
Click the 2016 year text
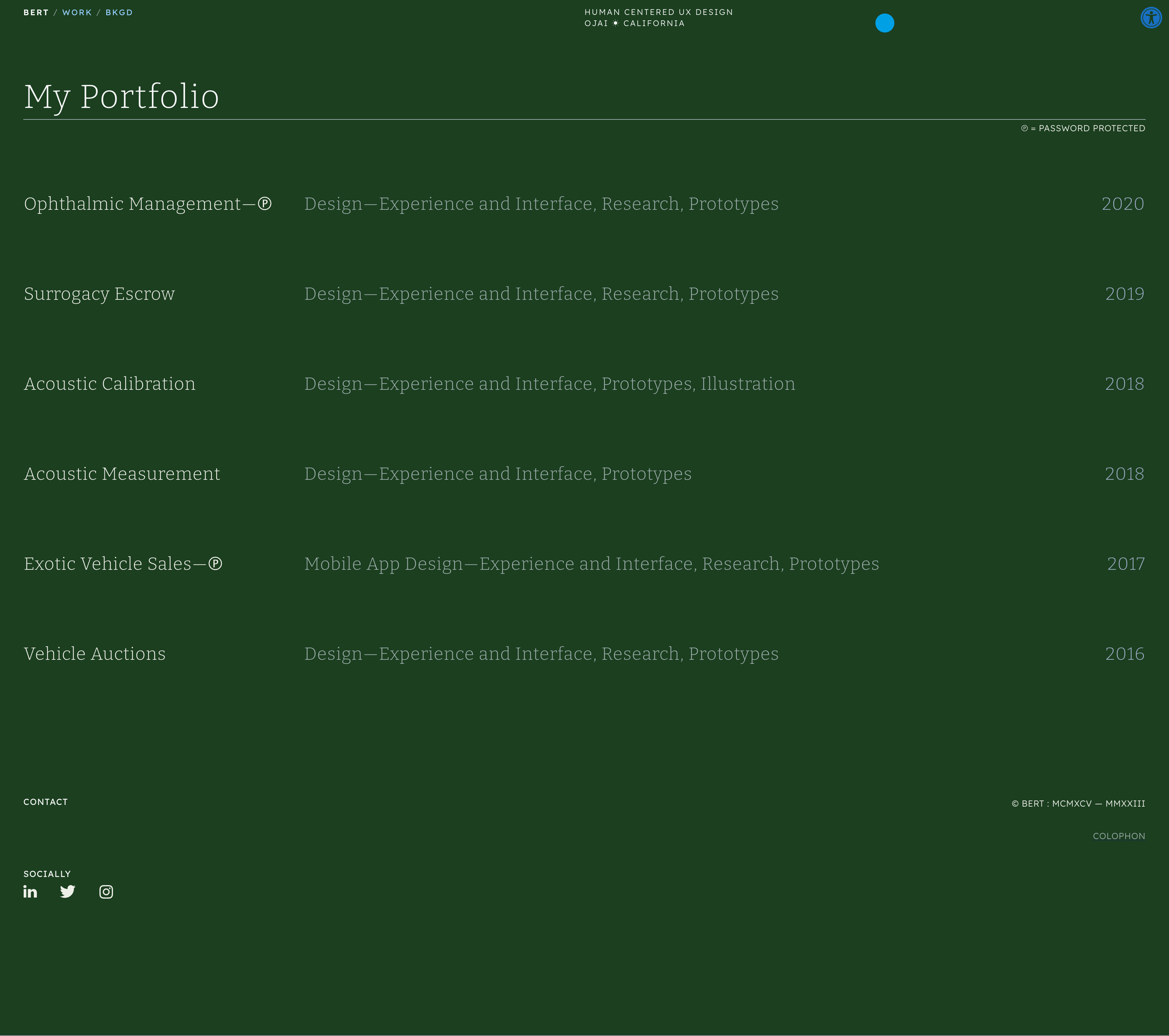[1124, 653]
